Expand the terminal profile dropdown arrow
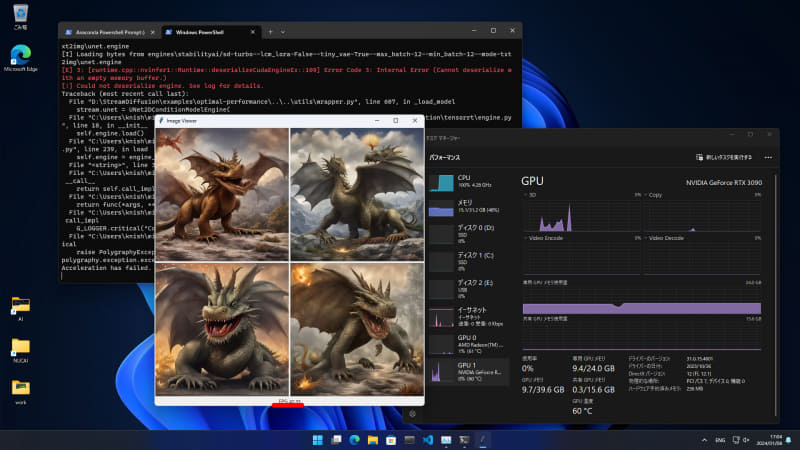The image size is (800, 450). [283, 32]
